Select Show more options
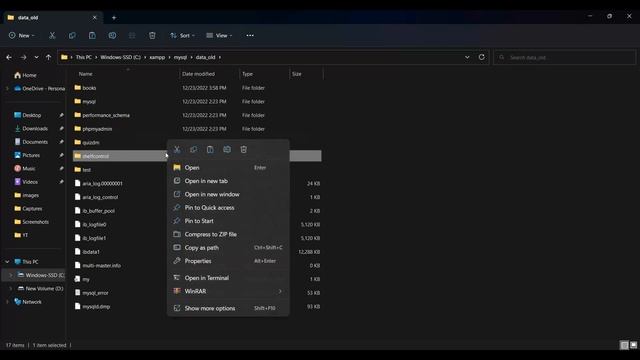The height and width of the screenshot is (360, 640). click(x=228, y=308)
